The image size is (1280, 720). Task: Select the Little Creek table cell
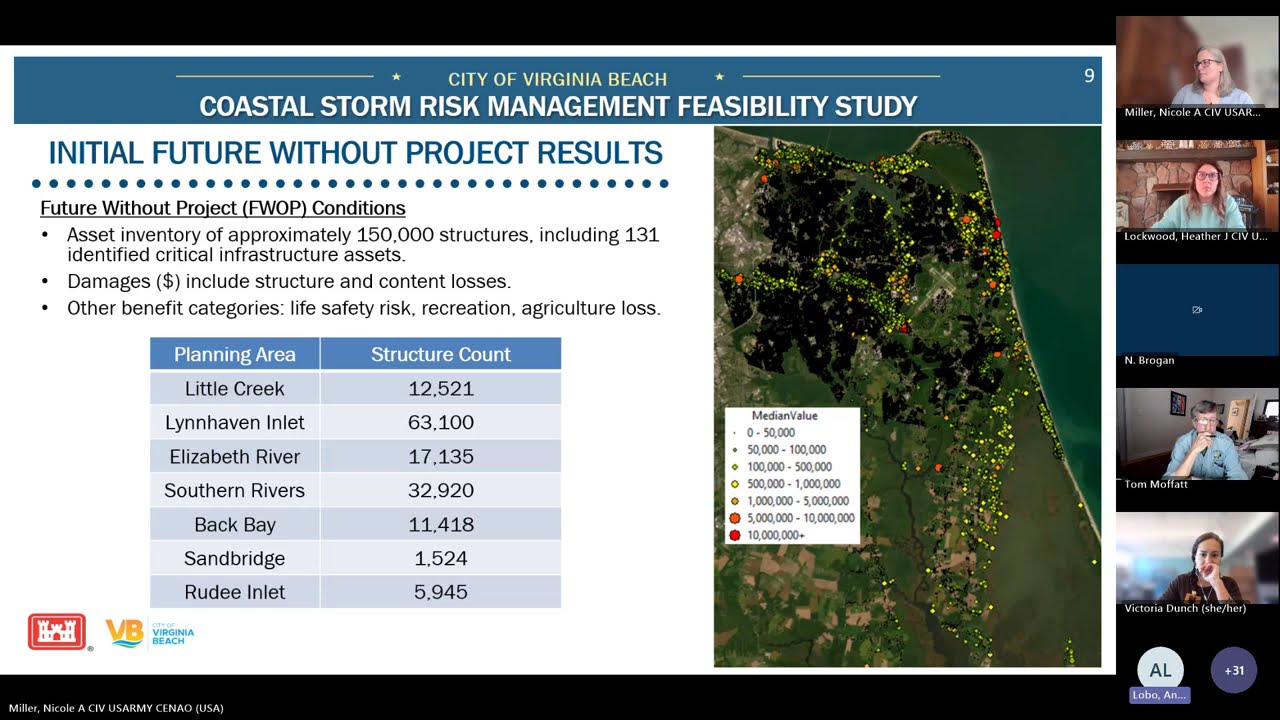click(235, 388)
